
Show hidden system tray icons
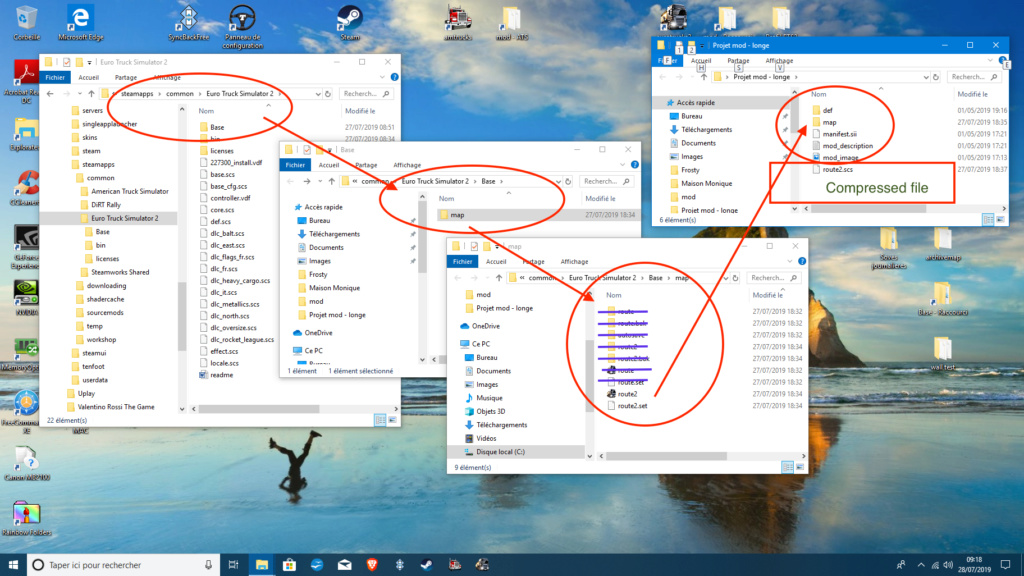921,565
